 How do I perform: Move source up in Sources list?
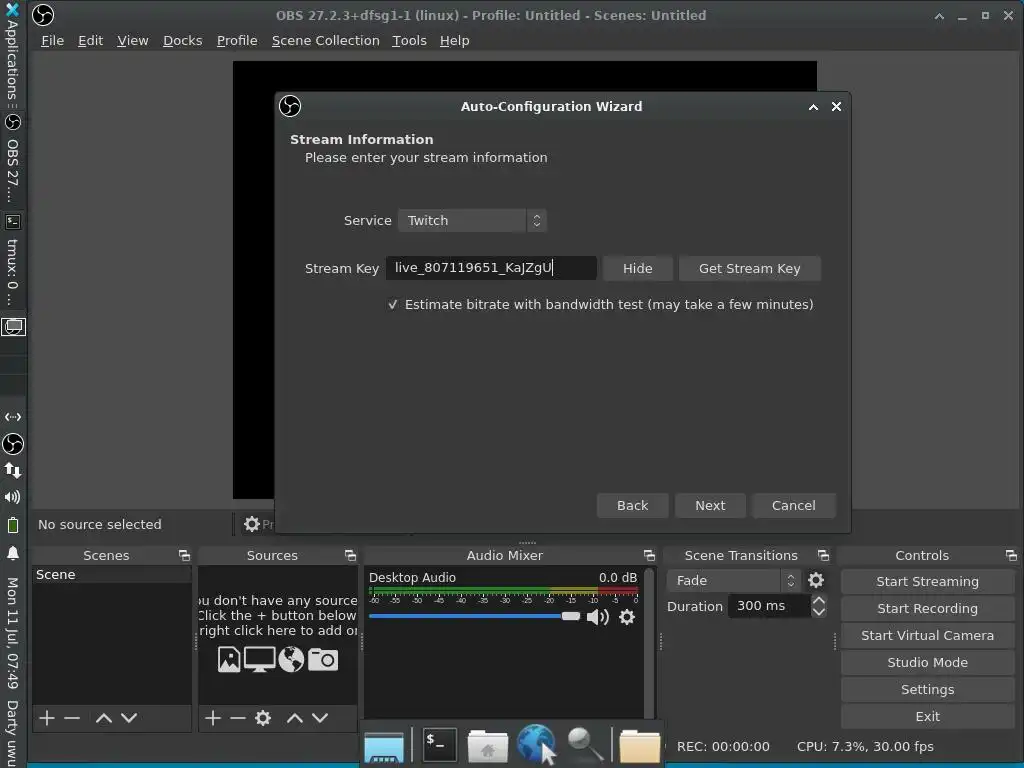pos(295,718)
